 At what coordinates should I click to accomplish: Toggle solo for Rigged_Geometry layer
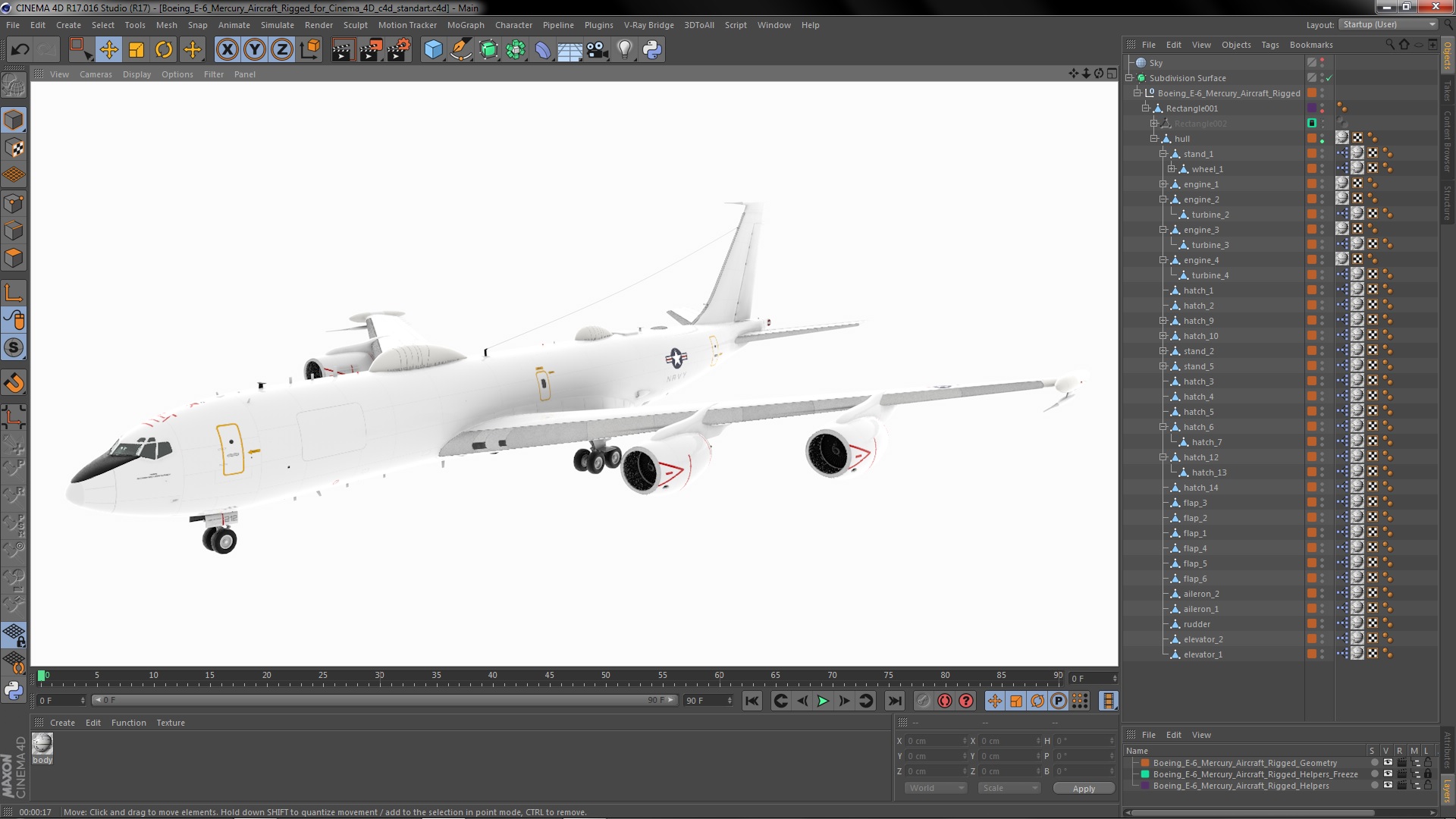[1374, 763]
